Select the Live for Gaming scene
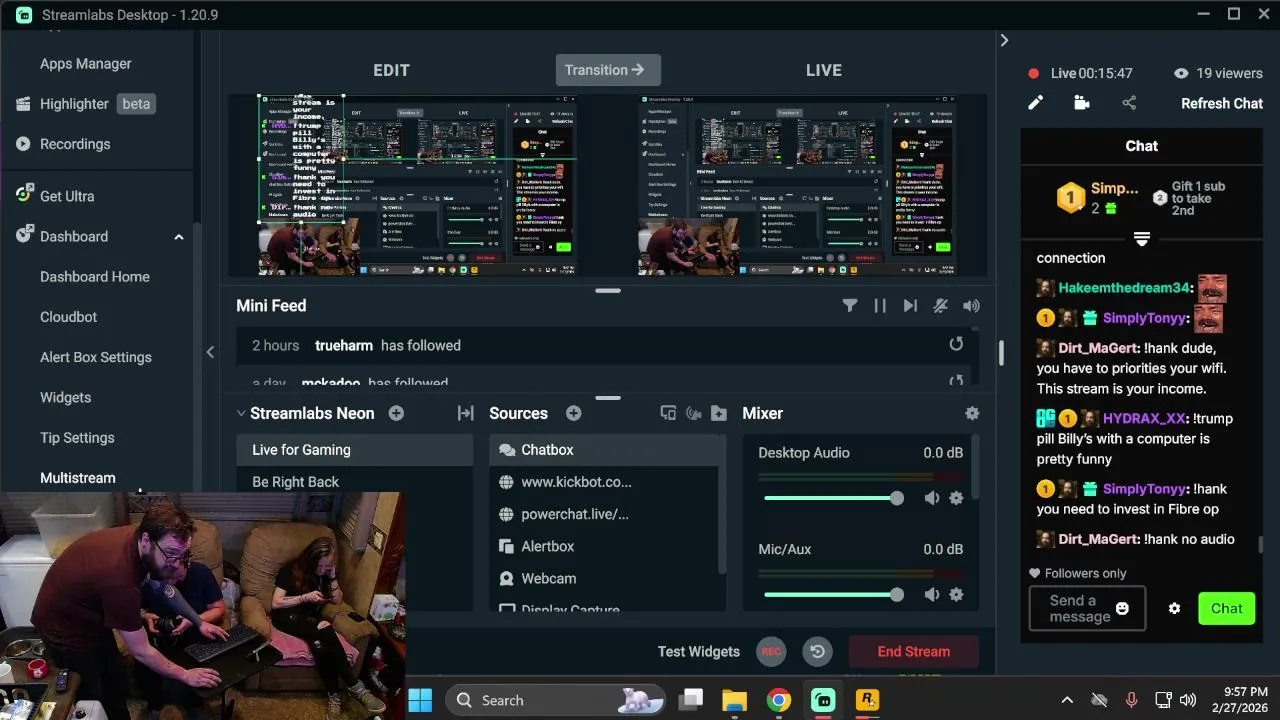The image size is (1280, 720). coord(354,450)
